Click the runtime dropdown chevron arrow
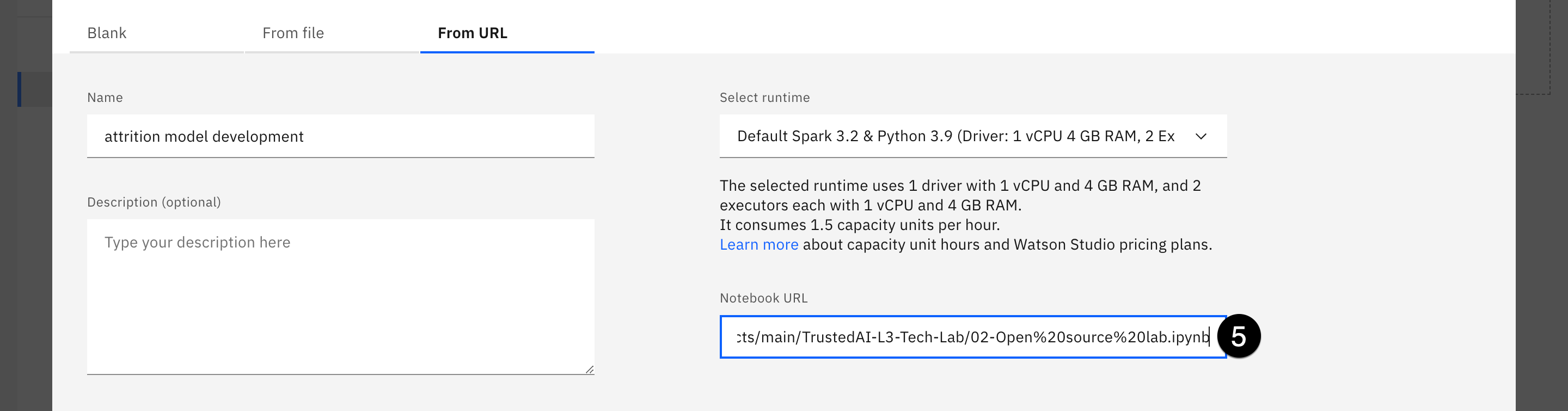The width and height of the screenshot is (1568, 411). click(x=1200, y=136)
